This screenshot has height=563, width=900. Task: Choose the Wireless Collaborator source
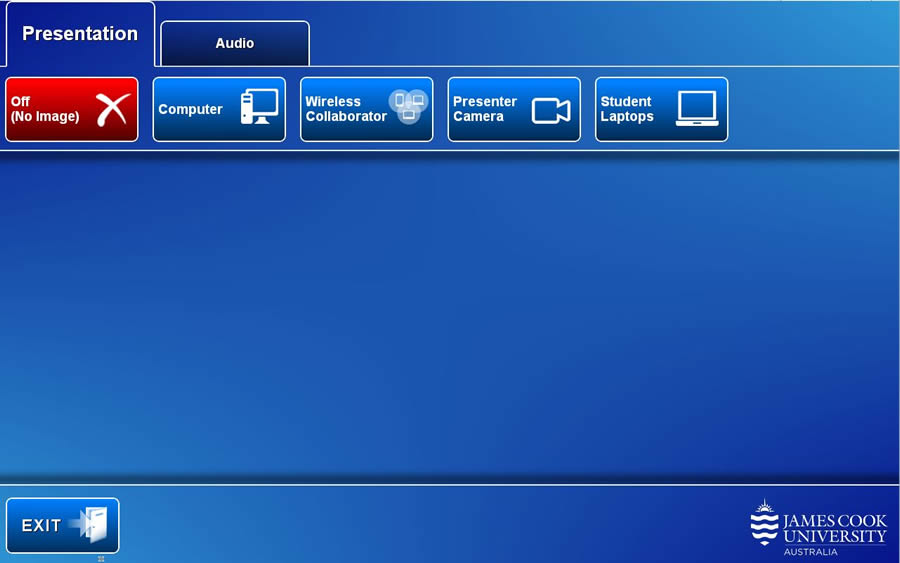tap(367, 109)
